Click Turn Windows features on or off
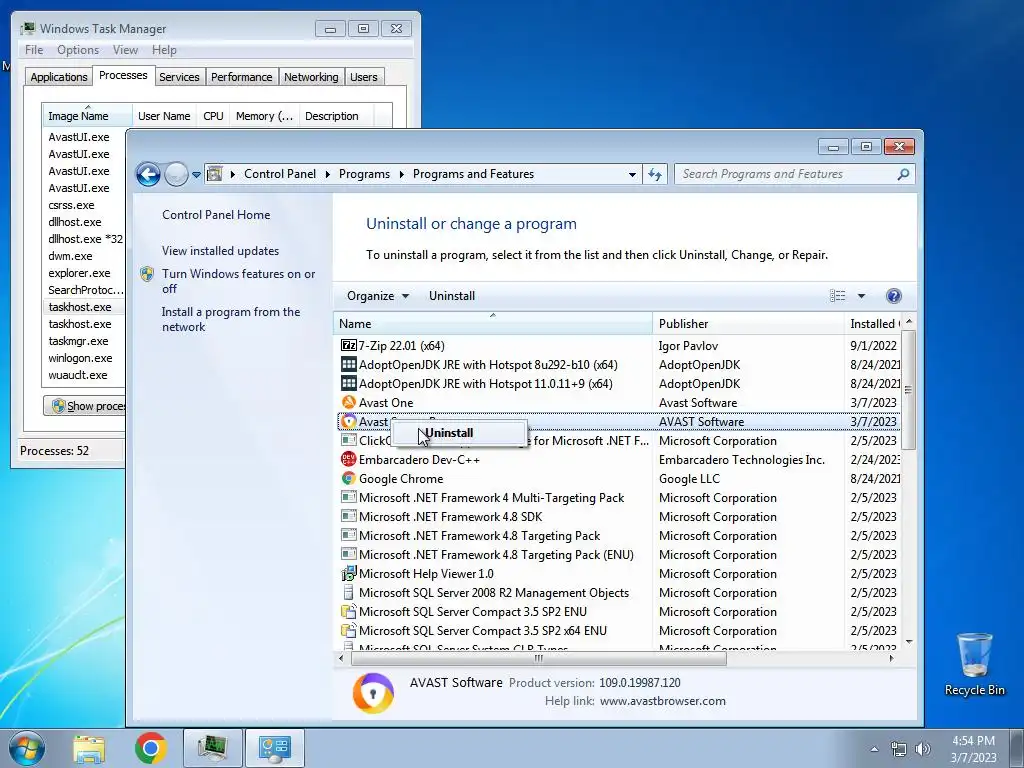Viewport: 1024px width, 768px height. [x=238, y=281]
